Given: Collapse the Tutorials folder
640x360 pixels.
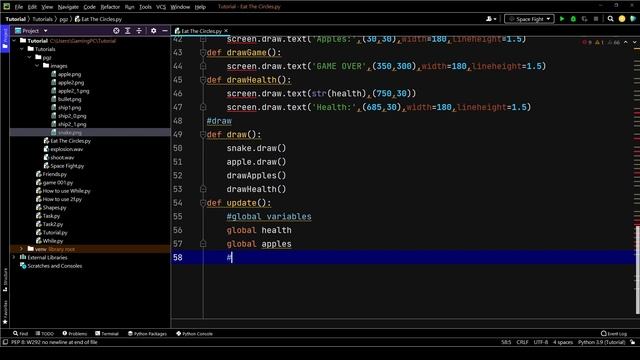Looking at the screenshot, I should point(22,49).
